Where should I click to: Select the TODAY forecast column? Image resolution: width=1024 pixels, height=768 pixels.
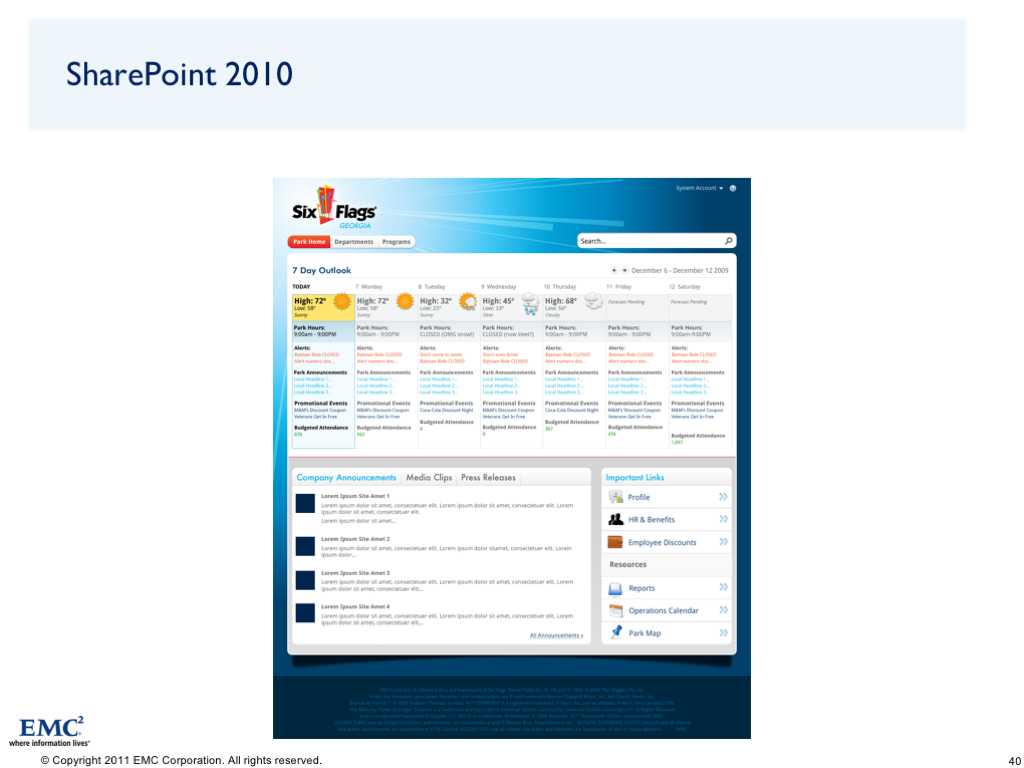[323, 370]
